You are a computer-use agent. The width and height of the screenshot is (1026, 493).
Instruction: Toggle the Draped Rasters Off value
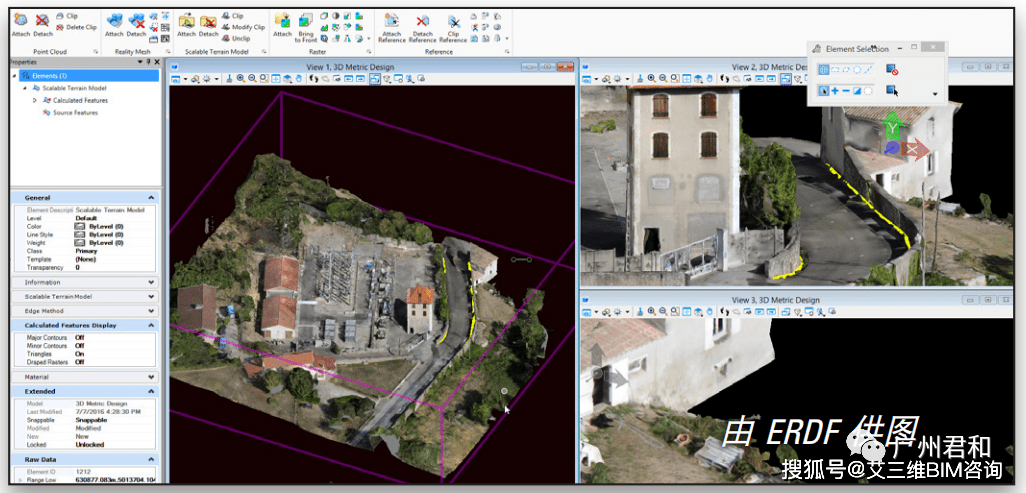pos(79,362)
